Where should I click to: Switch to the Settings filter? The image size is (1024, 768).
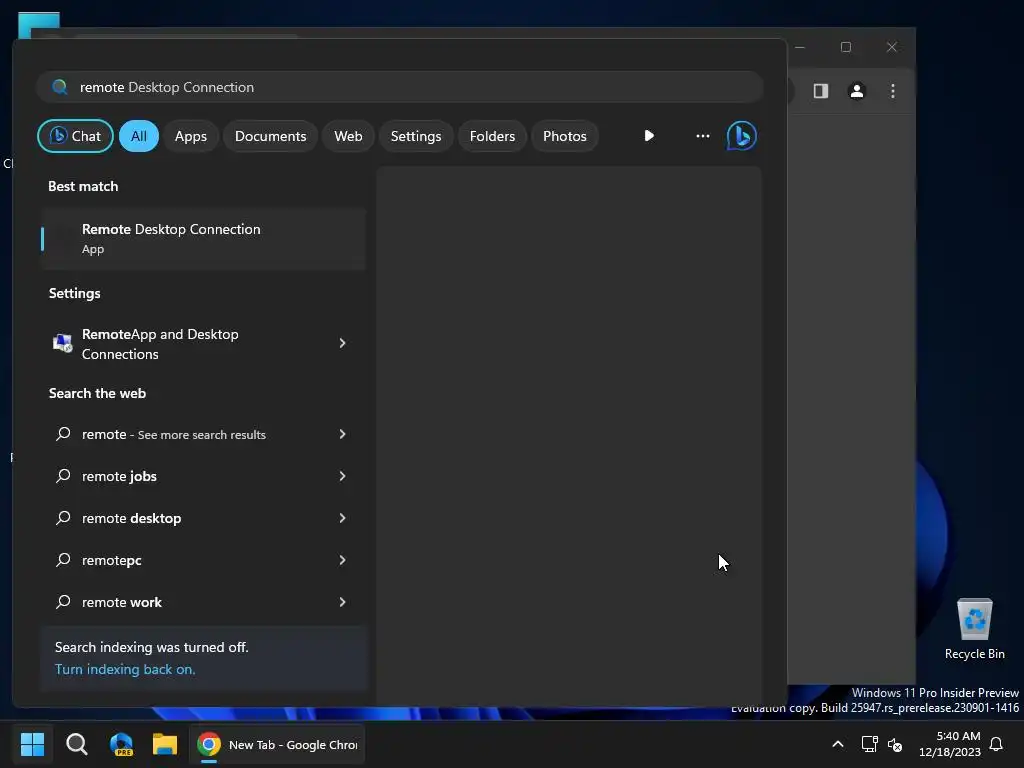[x=416, y=136]
